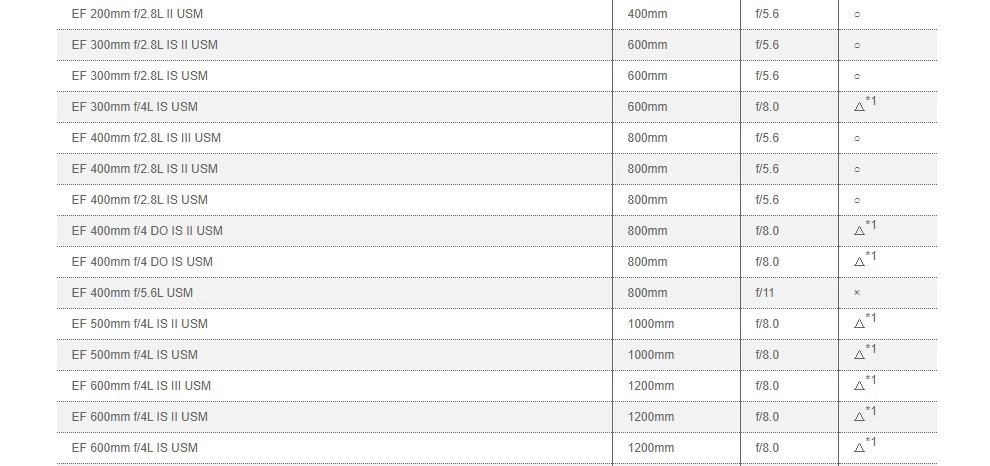Image resolution: width=990 pixels, height=466 pixels.
Task: Click the circle symbol for EF 200mm f/2.8L II USM
Action: click(857, 15)
